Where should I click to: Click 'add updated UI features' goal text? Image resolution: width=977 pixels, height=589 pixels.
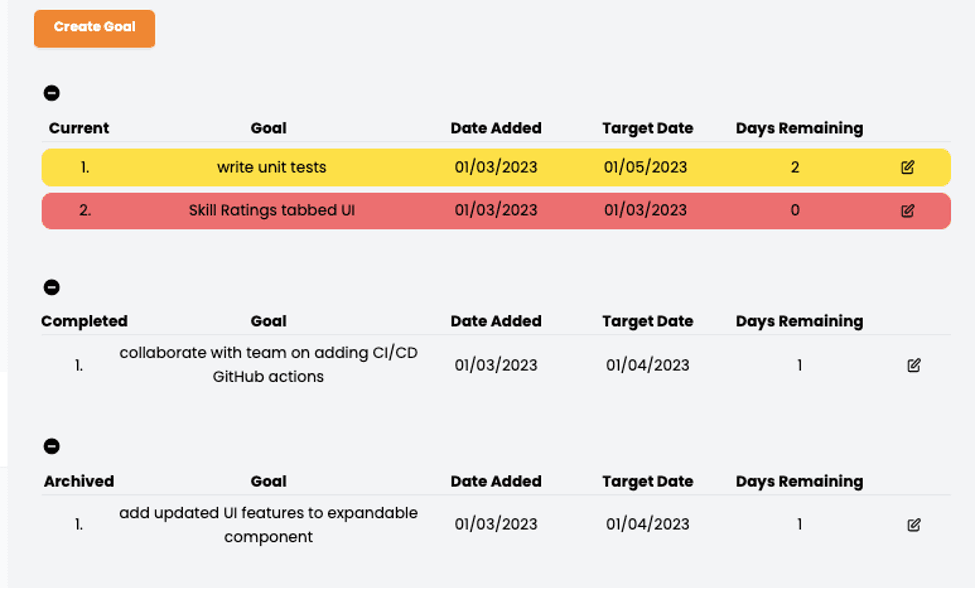tap(268, 513)
